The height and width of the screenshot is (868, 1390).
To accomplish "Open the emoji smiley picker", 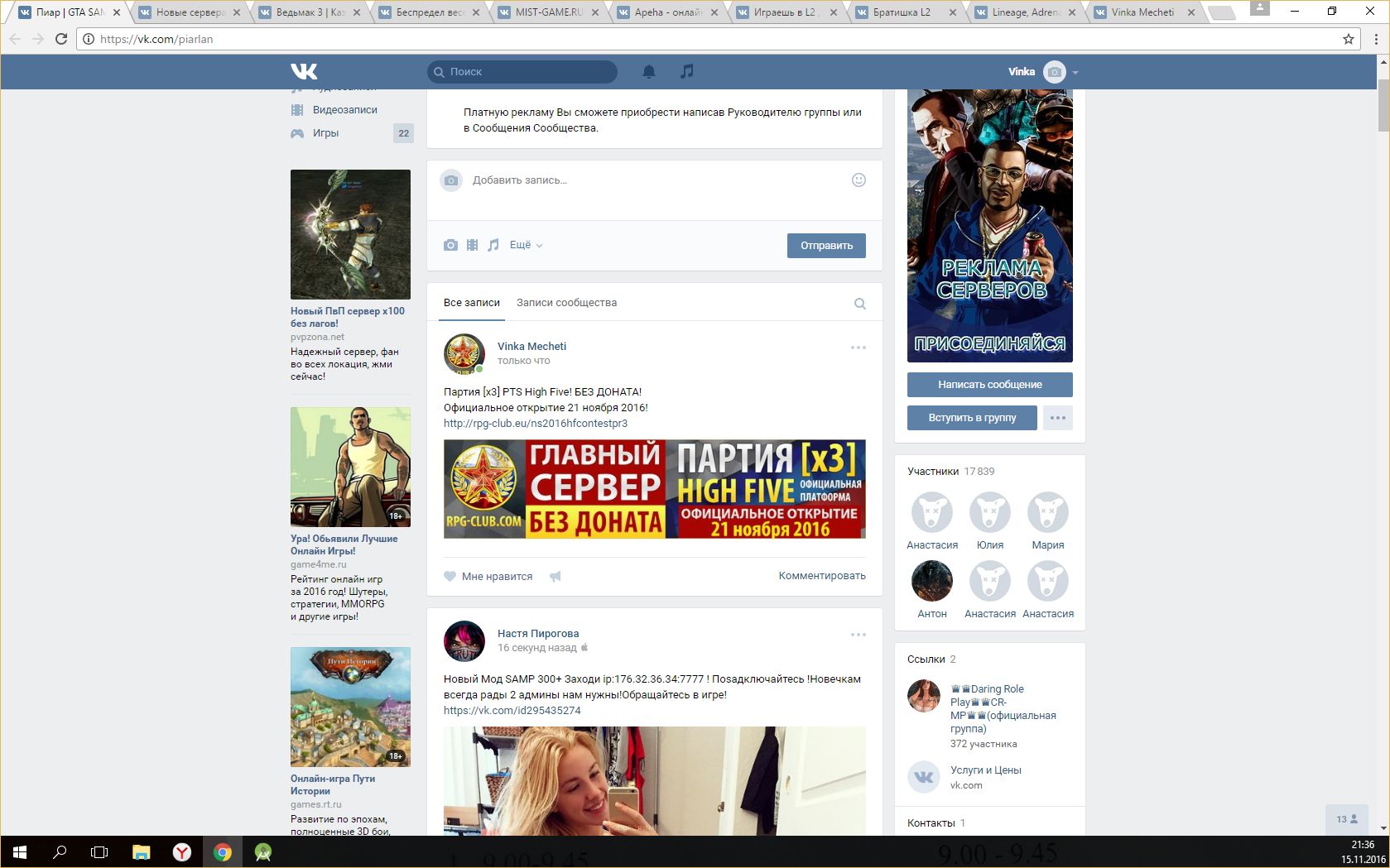I will coord(859,180).
